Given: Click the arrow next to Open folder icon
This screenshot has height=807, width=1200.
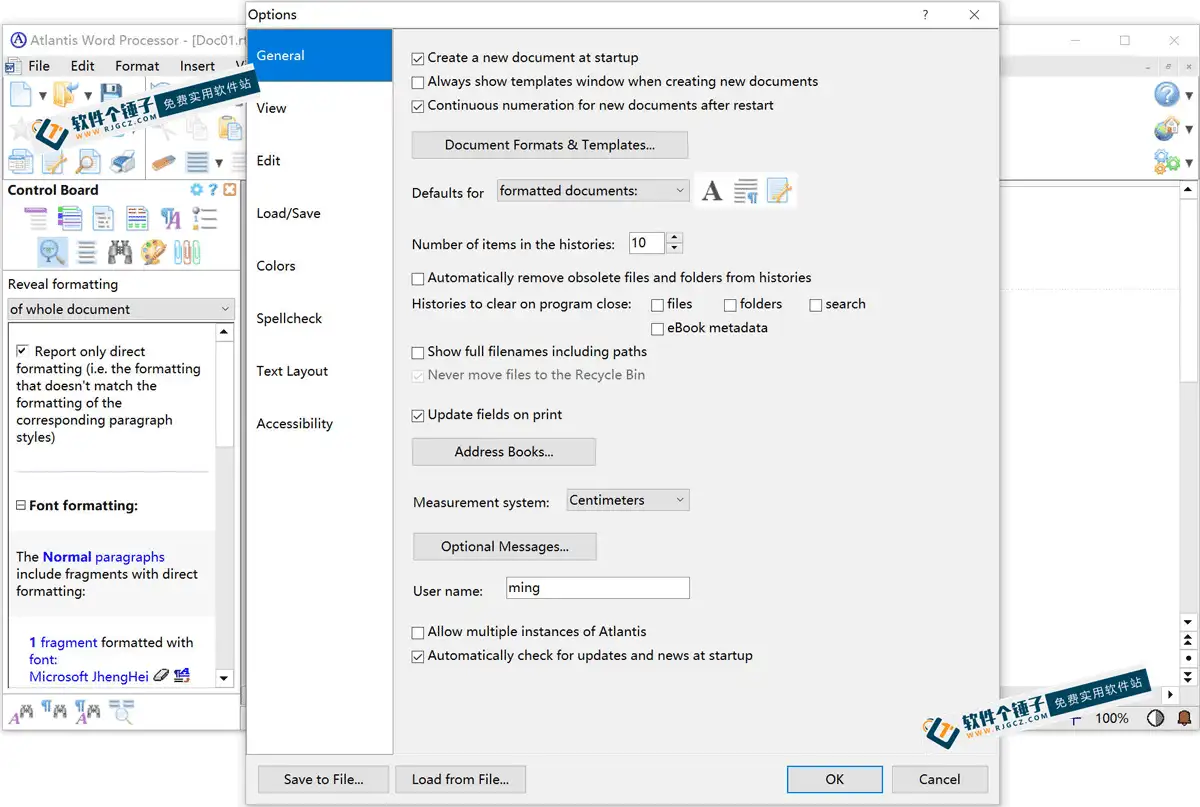Looking at the screenshot, I should [88, 97].
